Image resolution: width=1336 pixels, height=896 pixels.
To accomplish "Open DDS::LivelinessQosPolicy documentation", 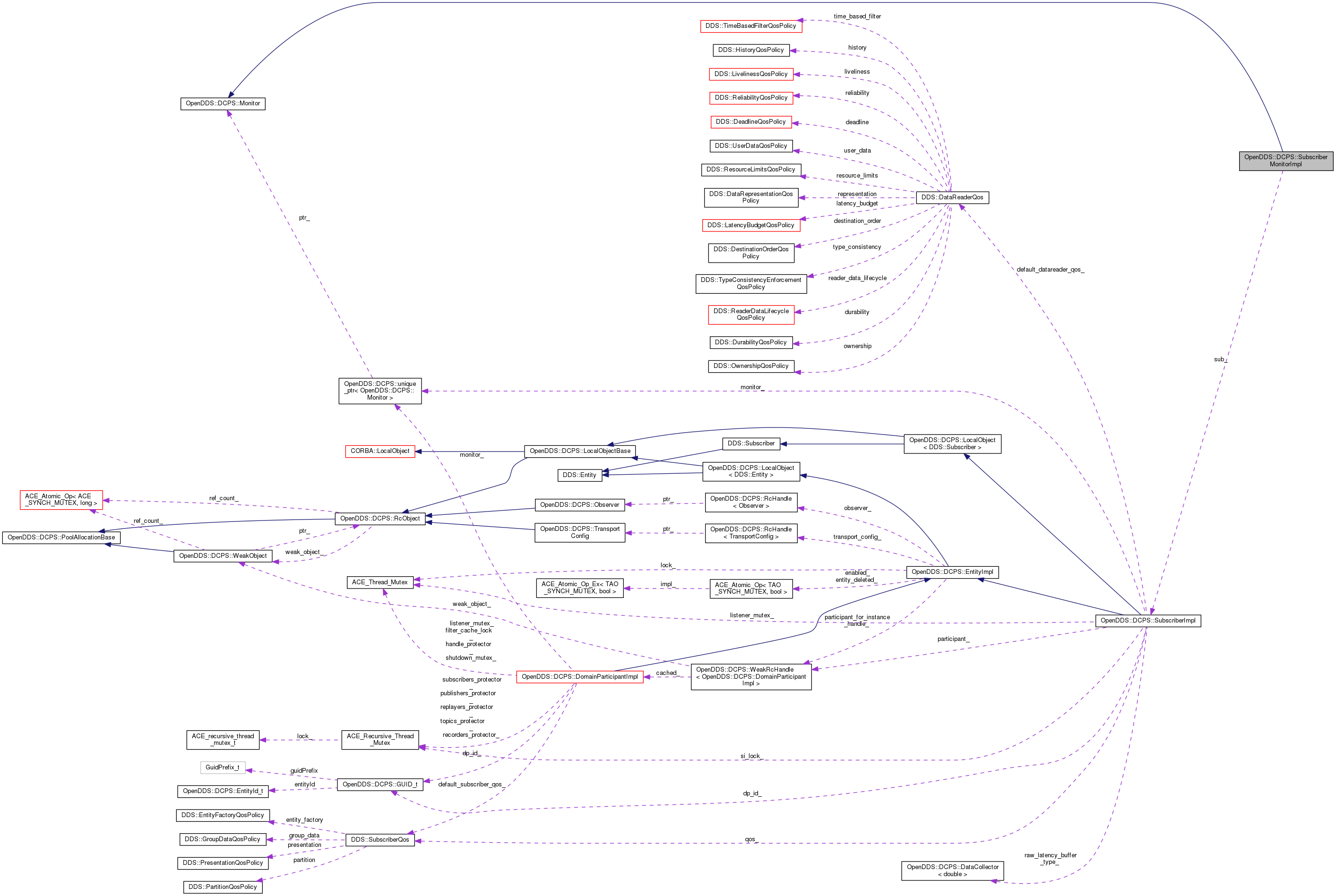I will 750,73.
